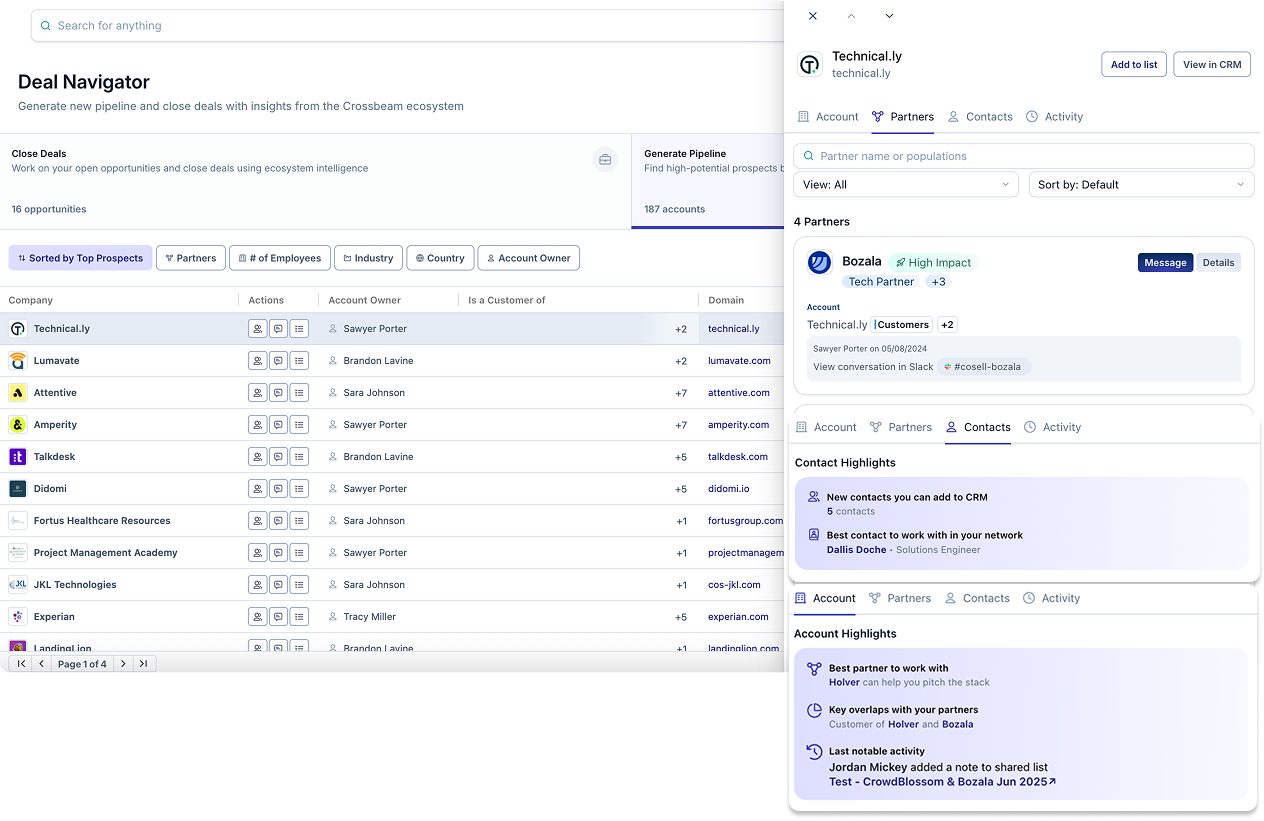Click list action icon in Technical.ly row
1264x821 pixels.
point(299,329)
